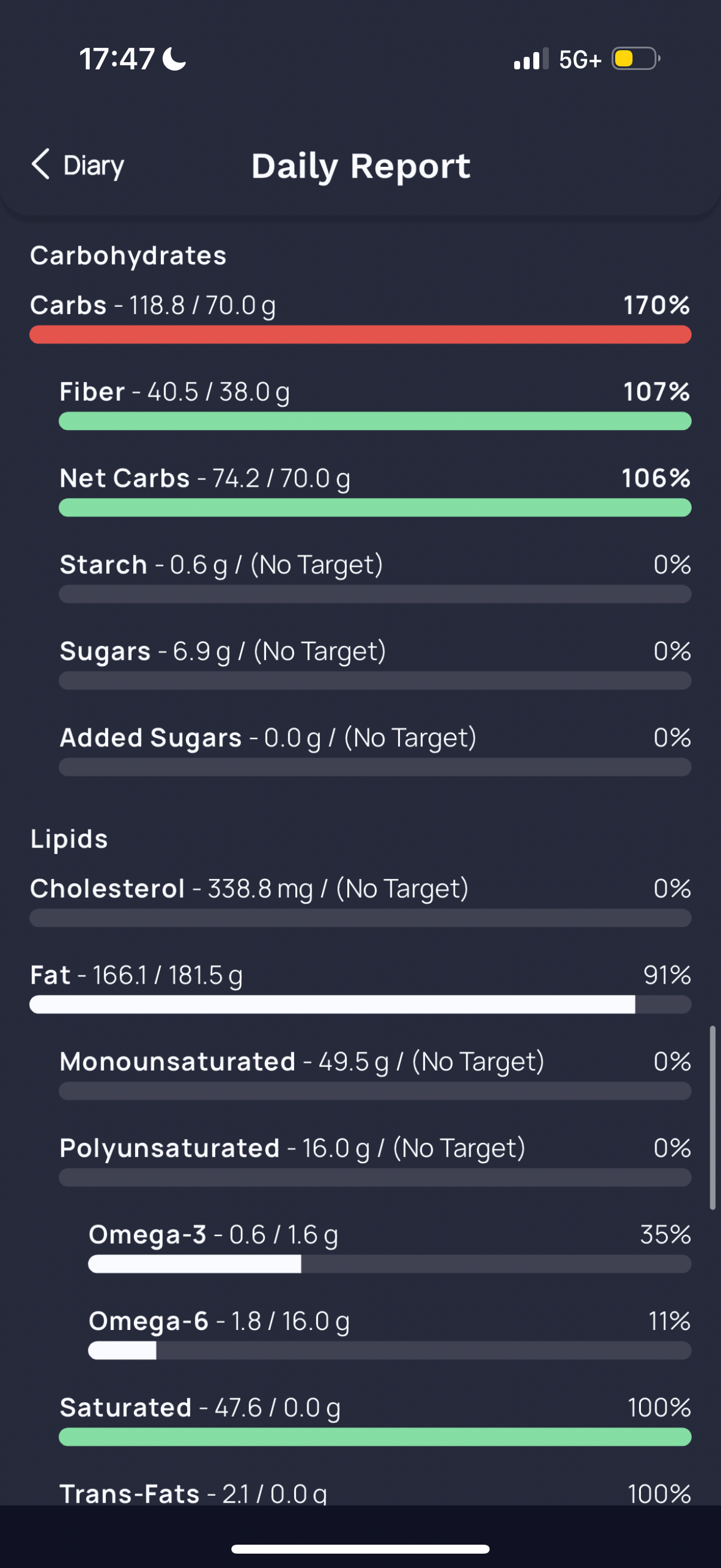Image resolution: width=721 pixels, height=1568 pixels.
Task: Tap the cellular signal bars icon
Action: 530,59
